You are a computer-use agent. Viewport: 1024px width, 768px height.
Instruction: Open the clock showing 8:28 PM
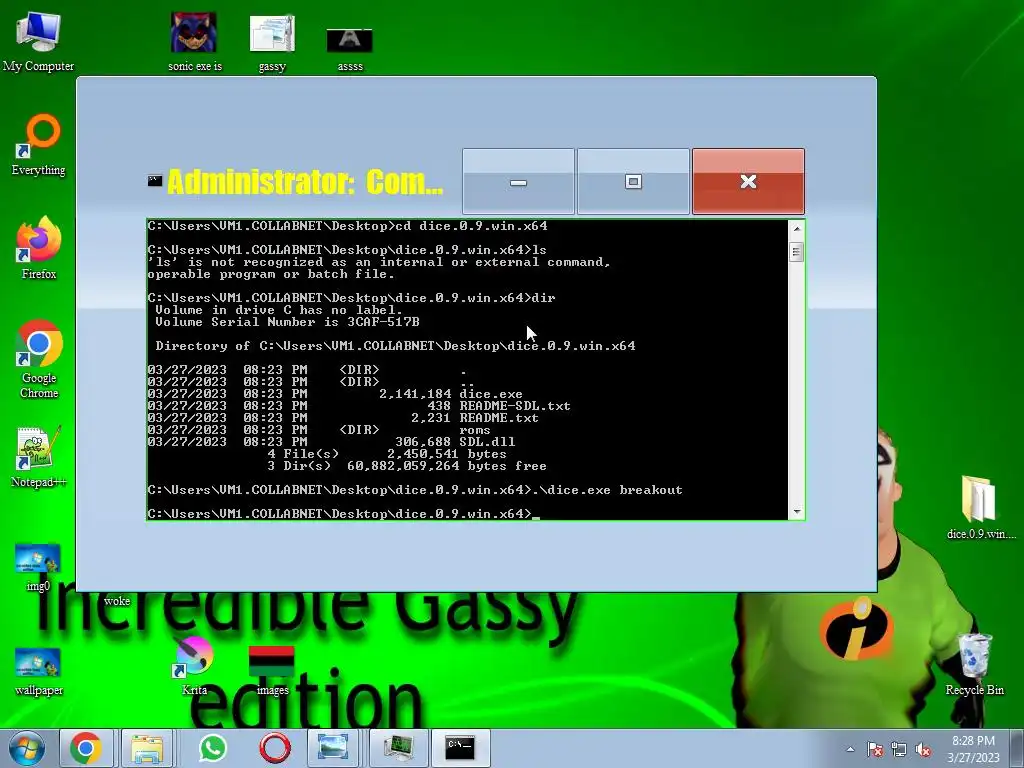(973, 749)
